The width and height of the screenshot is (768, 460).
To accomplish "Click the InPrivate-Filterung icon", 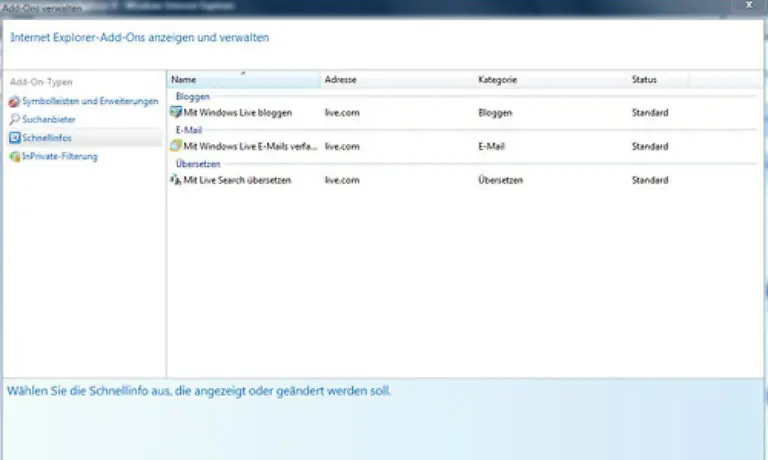I will [x=15, y=157].
